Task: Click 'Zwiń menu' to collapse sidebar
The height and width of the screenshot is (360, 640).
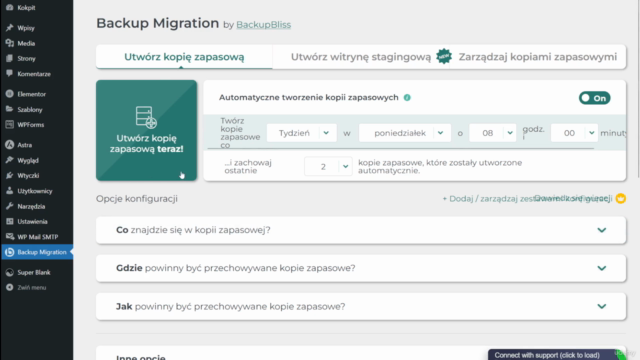Action: (31, 287)
